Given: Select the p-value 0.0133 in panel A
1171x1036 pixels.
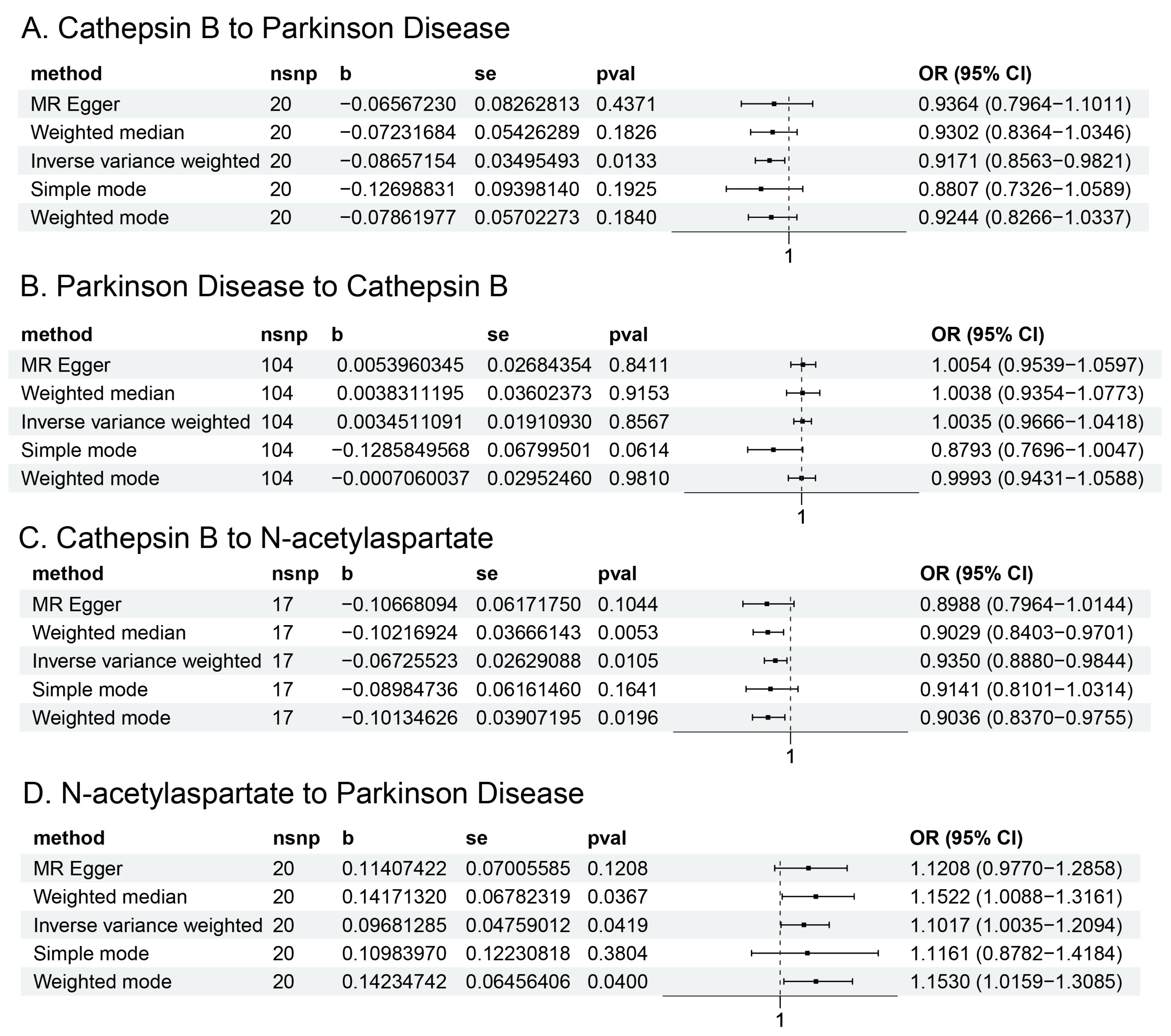Looking at the screenshot, I should point(625,161).
